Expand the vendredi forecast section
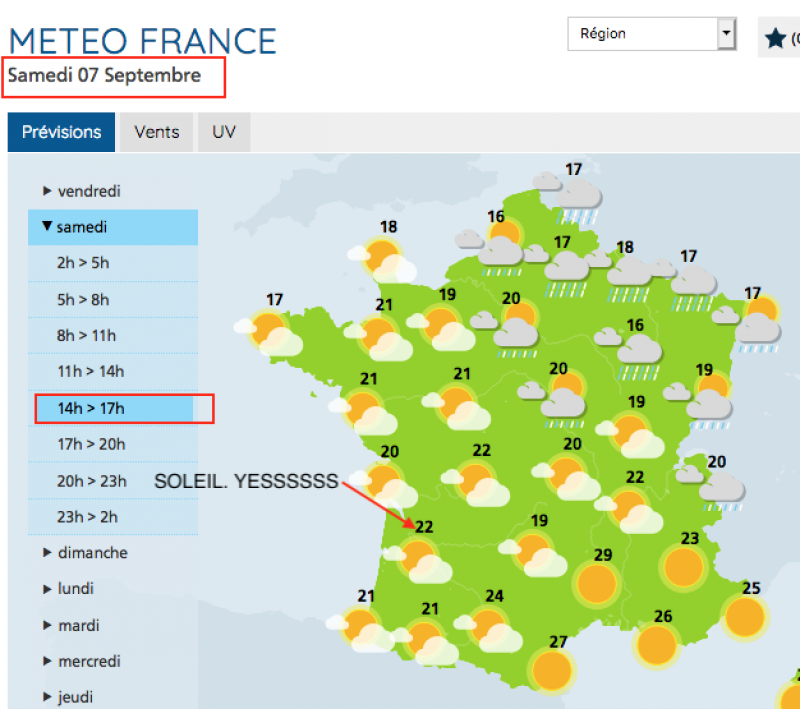Viewport: 800px width, 709px height. [83, 191]
